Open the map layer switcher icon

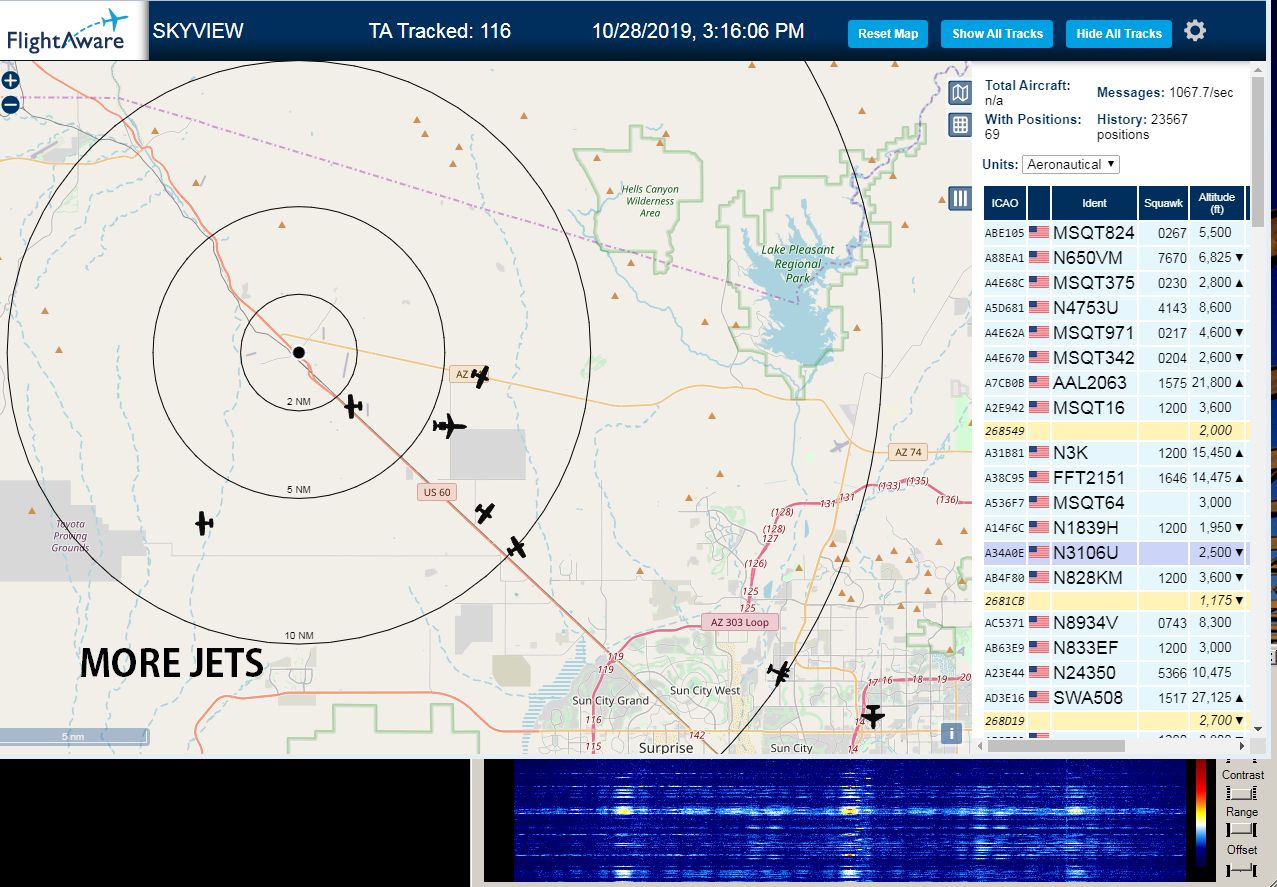tap(960, 93)
